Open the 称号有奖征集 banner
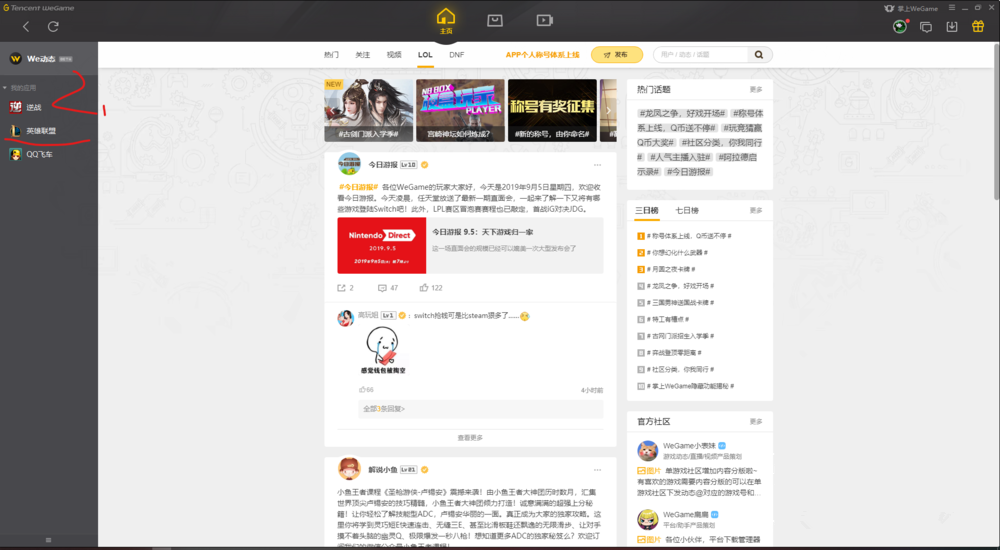The height and width of the screenshot is (550, 1000). point(552,110)
